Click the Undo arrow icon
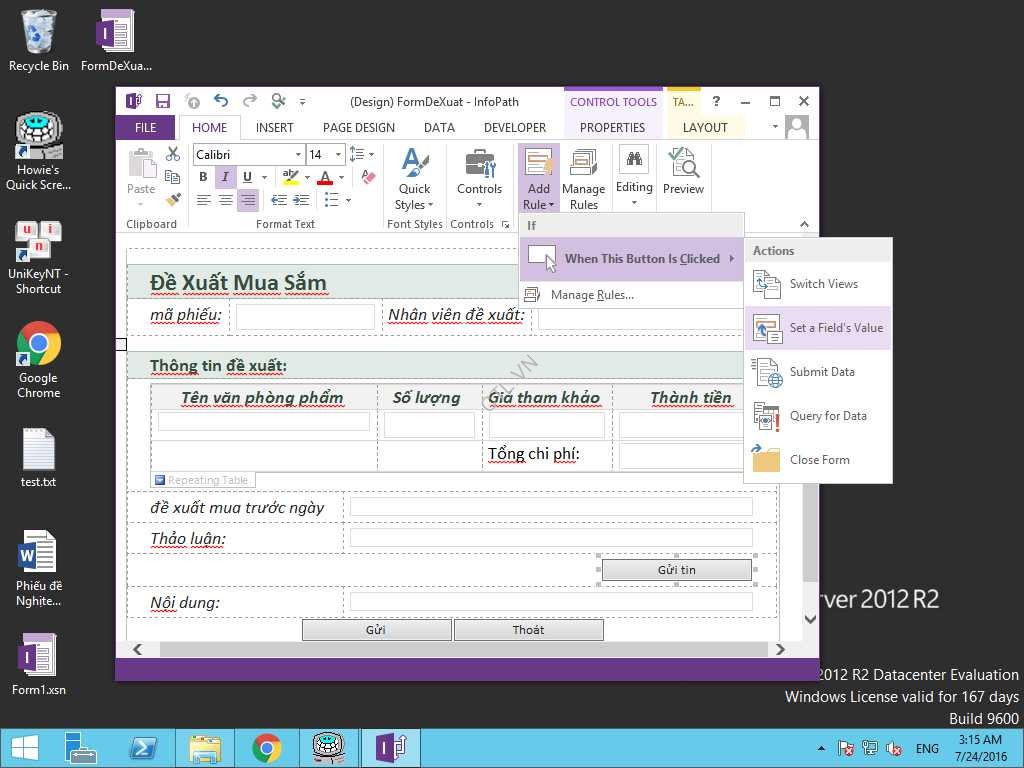Screen dimensions: 1024x768 [x=221, y=101]
